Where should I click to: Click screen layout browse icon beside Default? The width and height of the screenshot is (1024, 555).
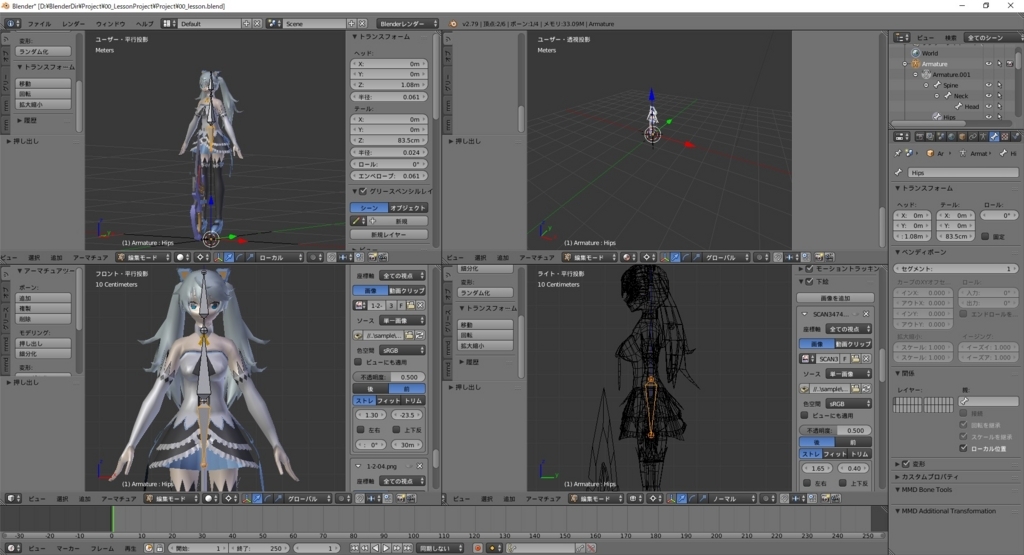168,24
